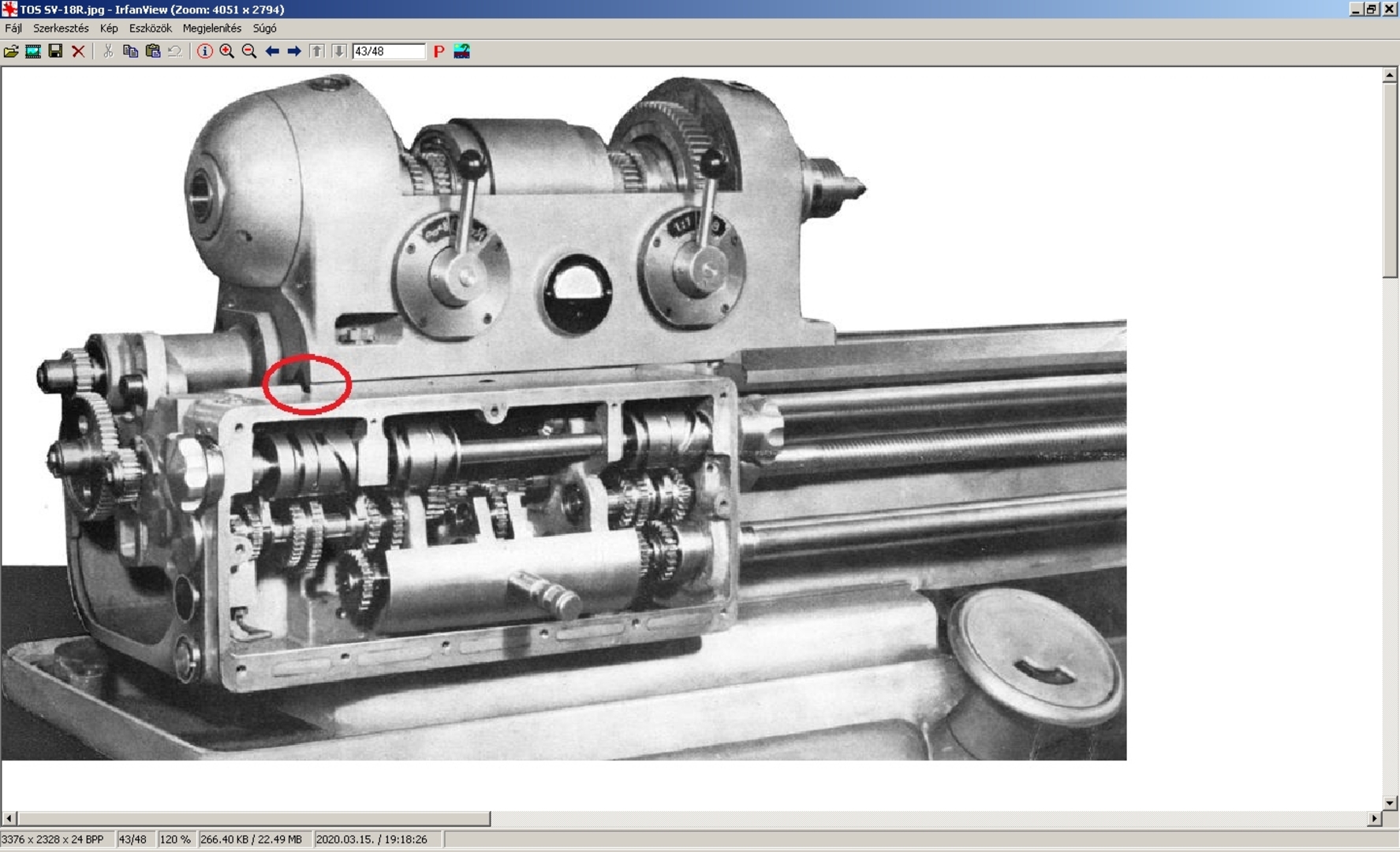Open the slideshow filmstrip icon
The image size is (1400, 852).
click(x=33, y=51)
